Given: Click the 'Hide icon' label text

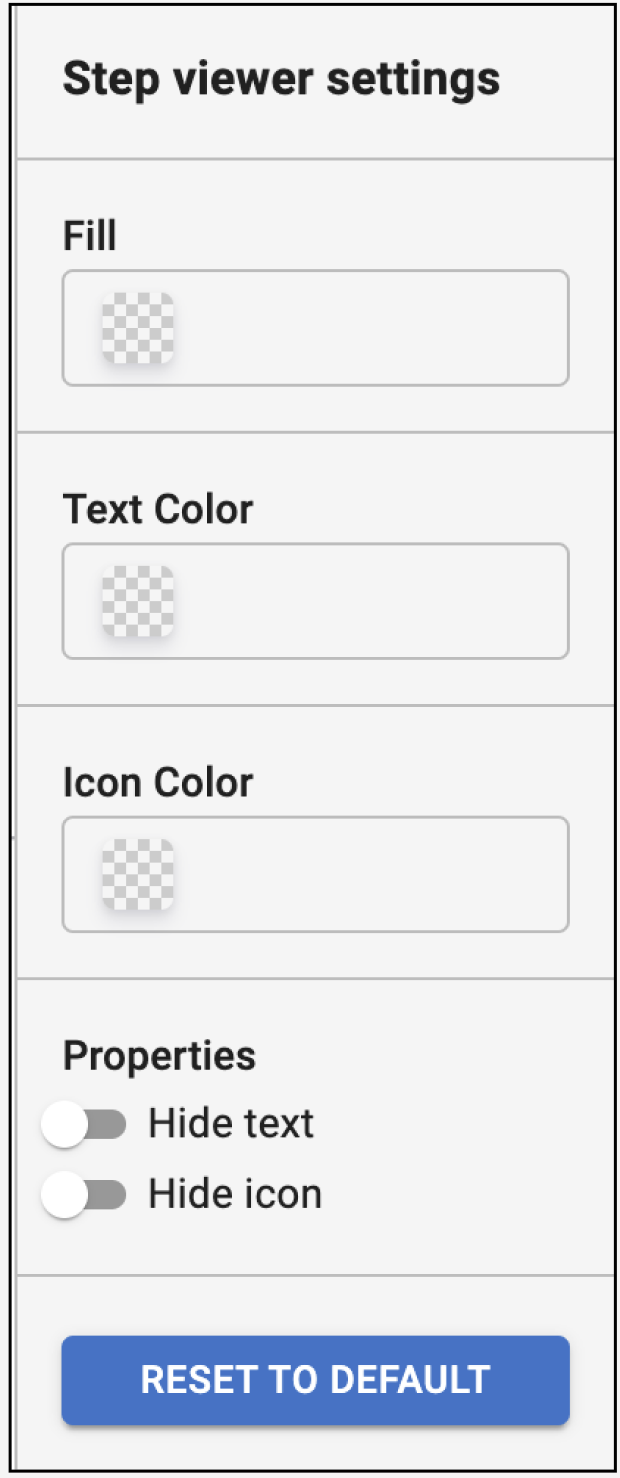Looking at the screenshot, I should point(235,1194).
